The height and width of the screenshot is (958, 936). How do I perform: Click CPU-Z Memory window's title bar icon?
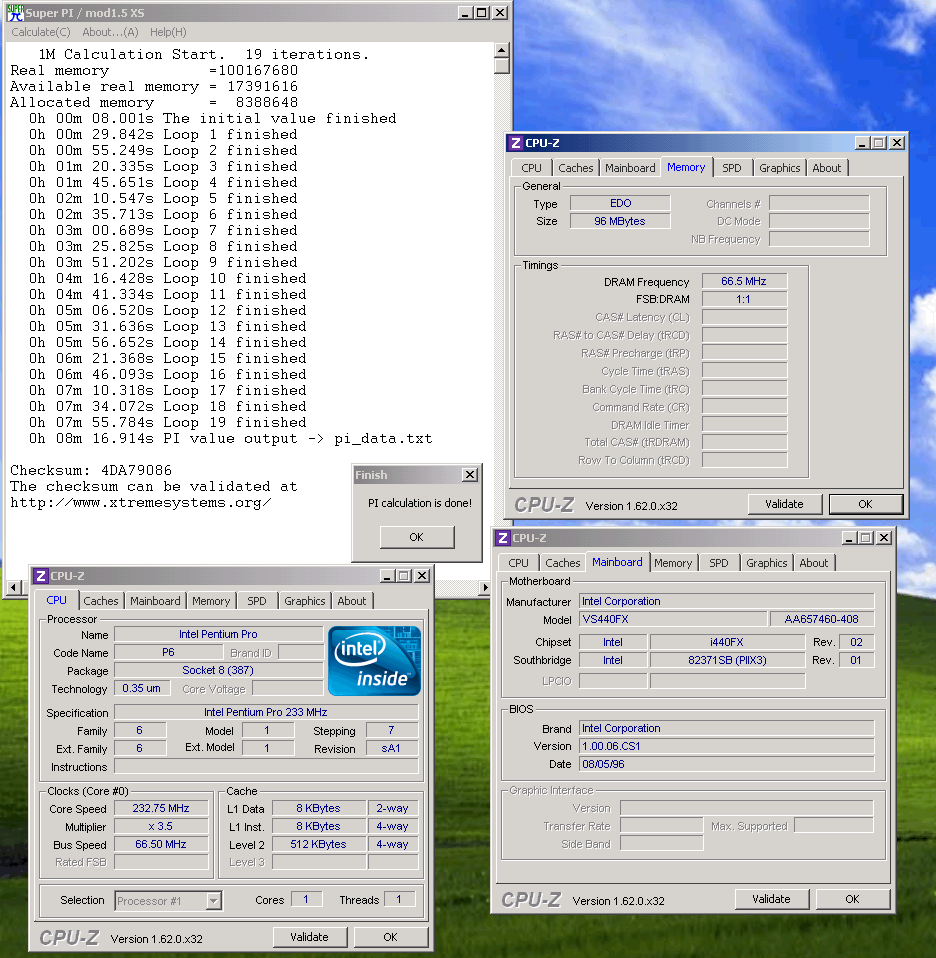tap(515, 143)
